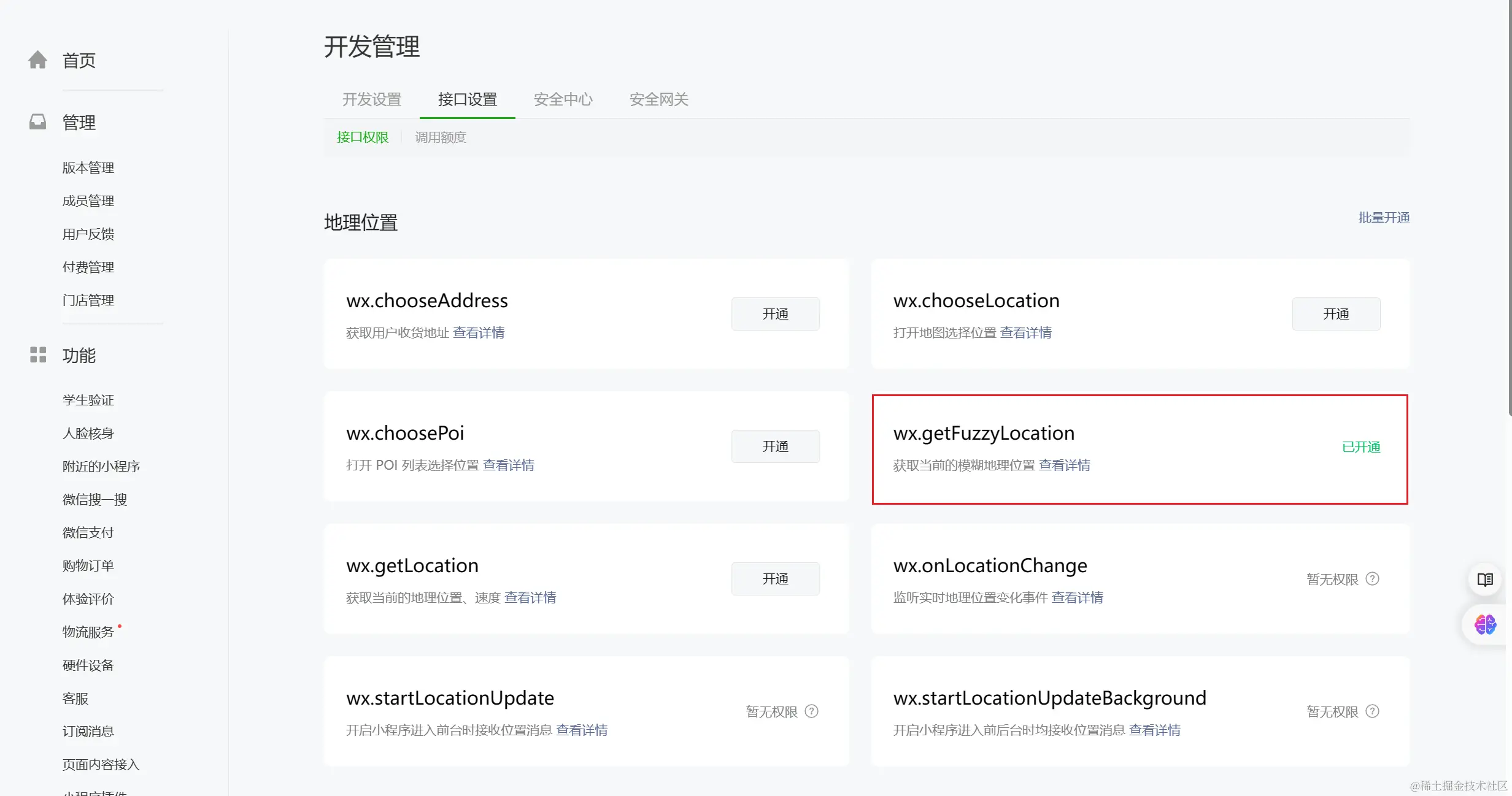Click the page vertical scrollbar
Image resolution: width=1512 pixels, height=796 pixels.
1510,209
